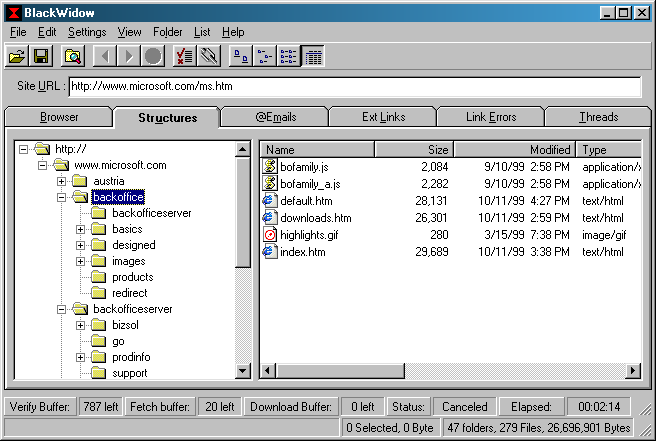Screen dimensions: 656x441
Task: Switch to list view icon
Action: pos(288,56)
